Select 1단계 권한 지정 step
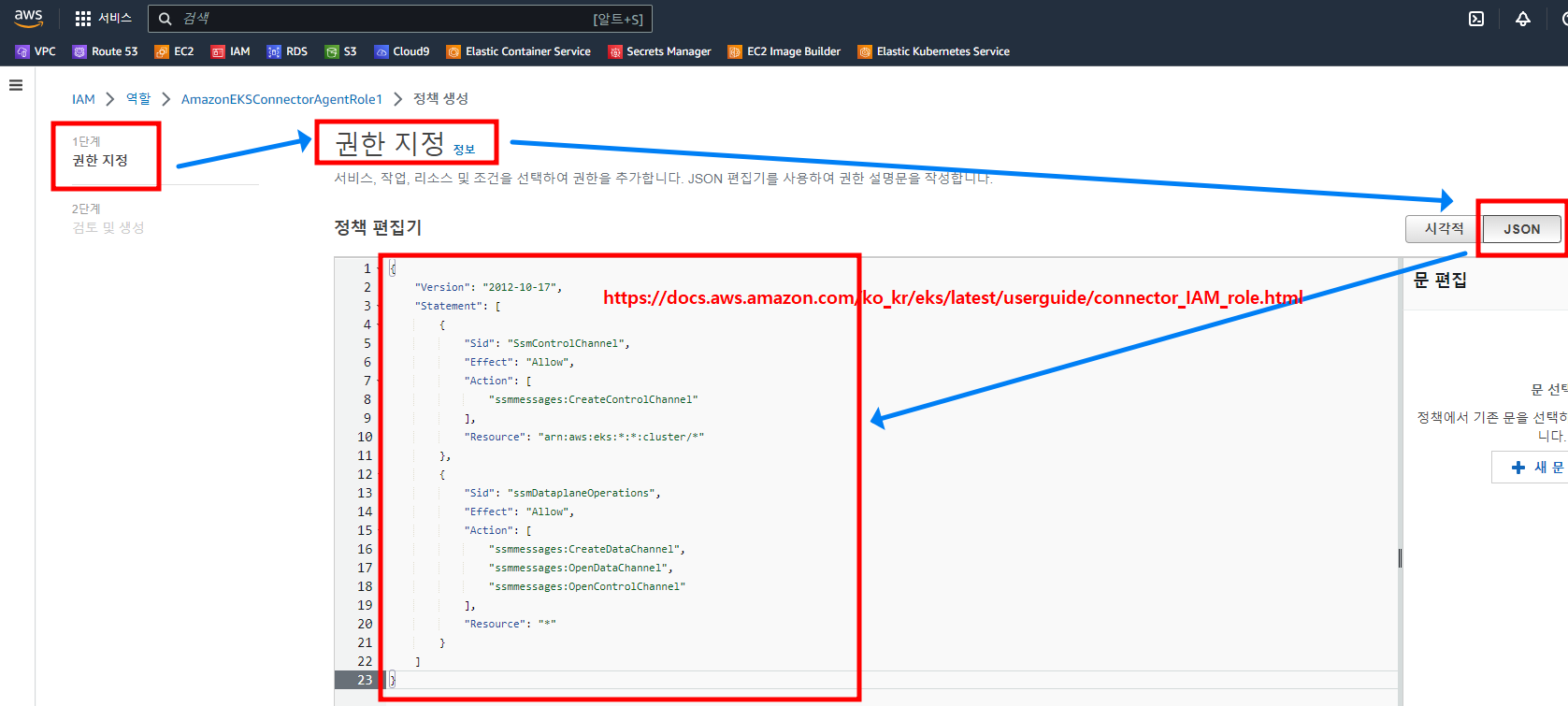The width and height of the screenshot is (1568, 706). 100,151
